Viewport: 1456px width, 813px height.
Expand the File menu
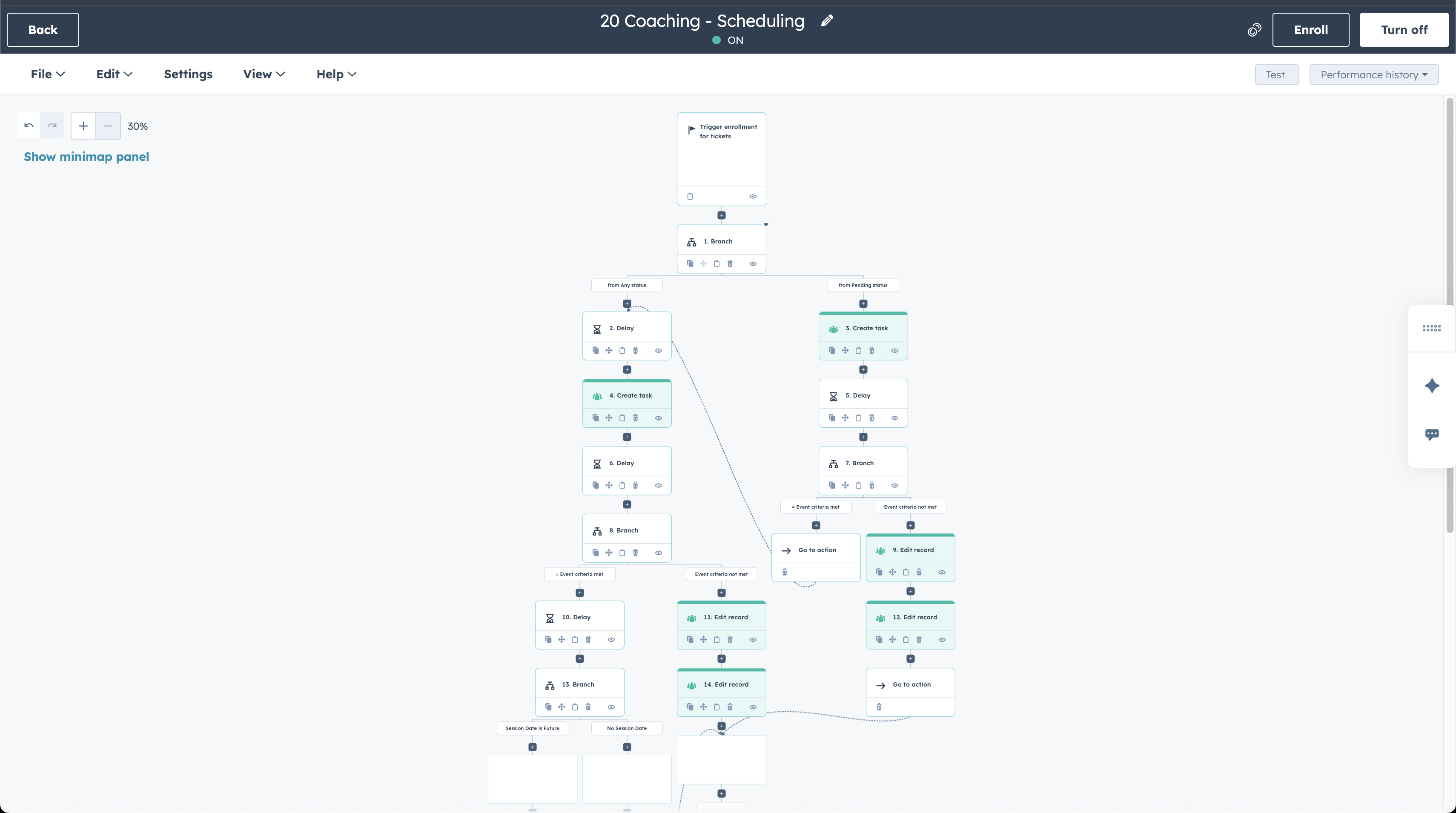click(48, 74)
